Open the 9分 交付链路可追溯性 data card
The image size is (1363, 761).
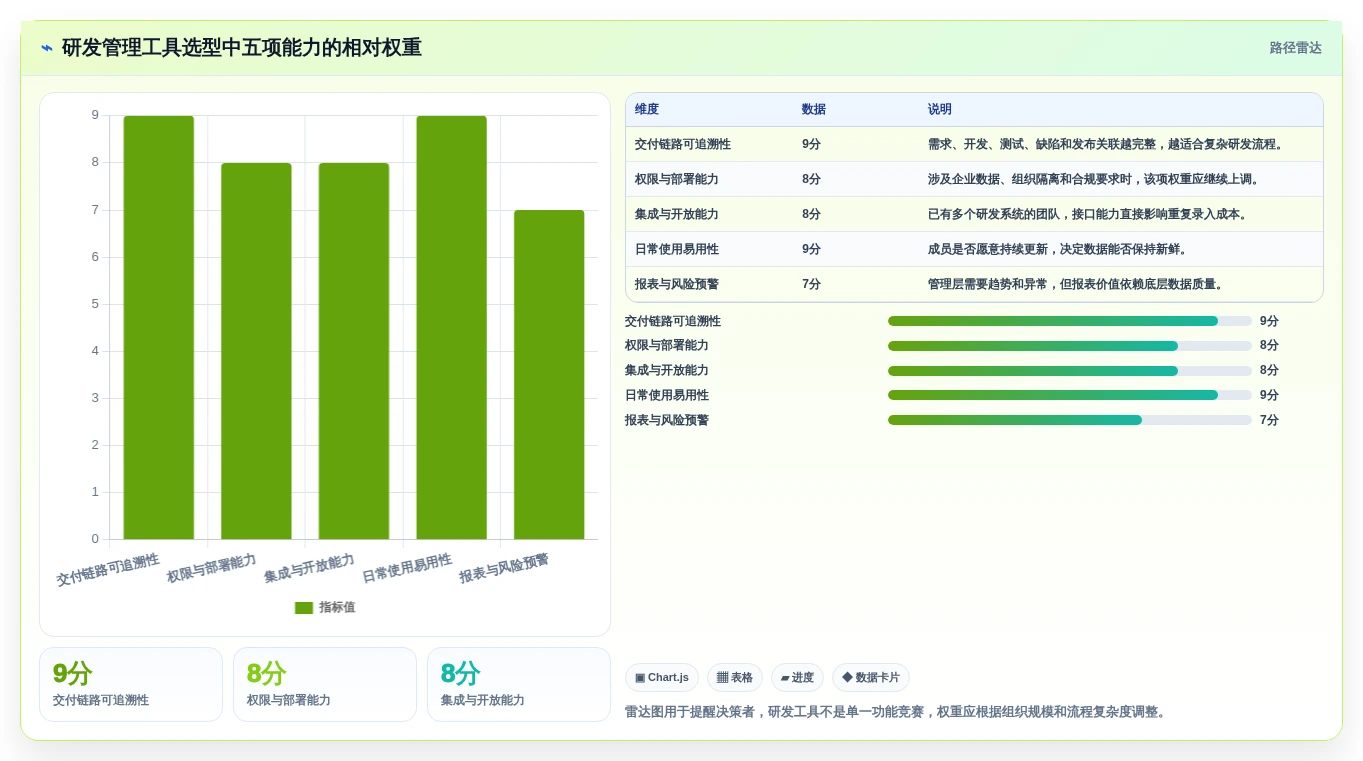[x=131, y=684]
